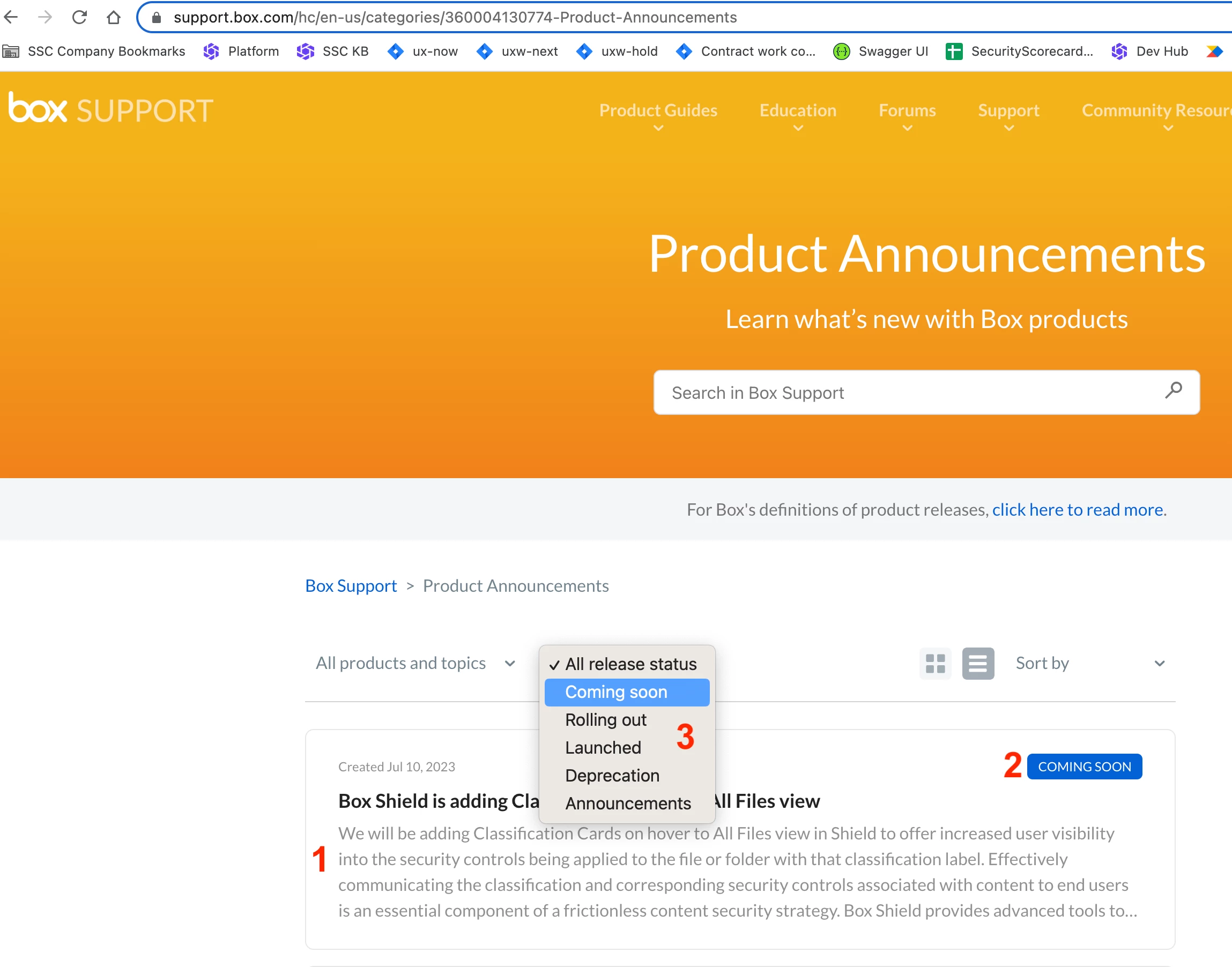
Task: Choose Rolling out in status list
Action: click(x=605, y=719)
